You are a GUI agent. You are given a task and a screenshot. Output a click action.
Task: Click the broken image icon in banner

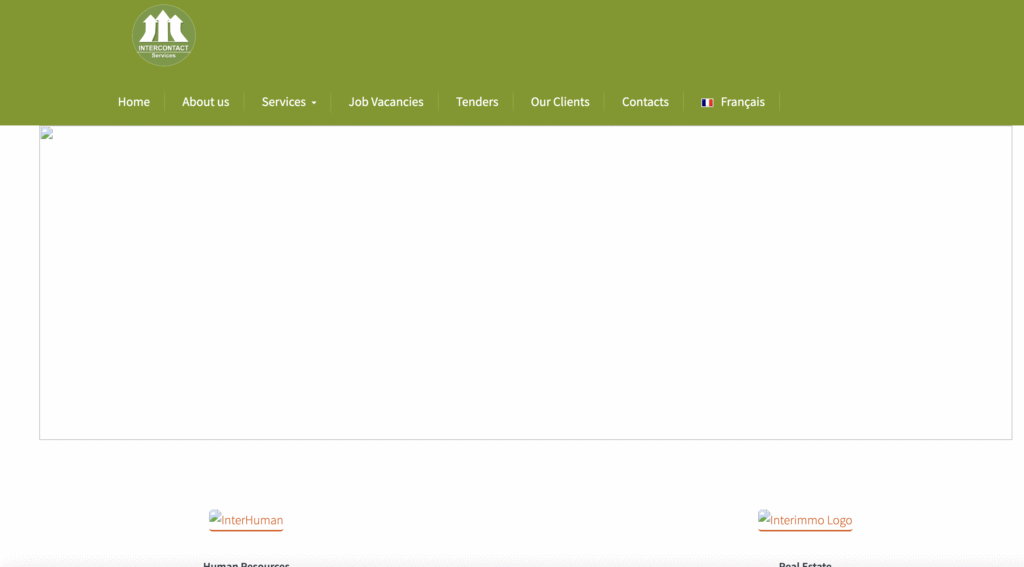coord(46,133)
